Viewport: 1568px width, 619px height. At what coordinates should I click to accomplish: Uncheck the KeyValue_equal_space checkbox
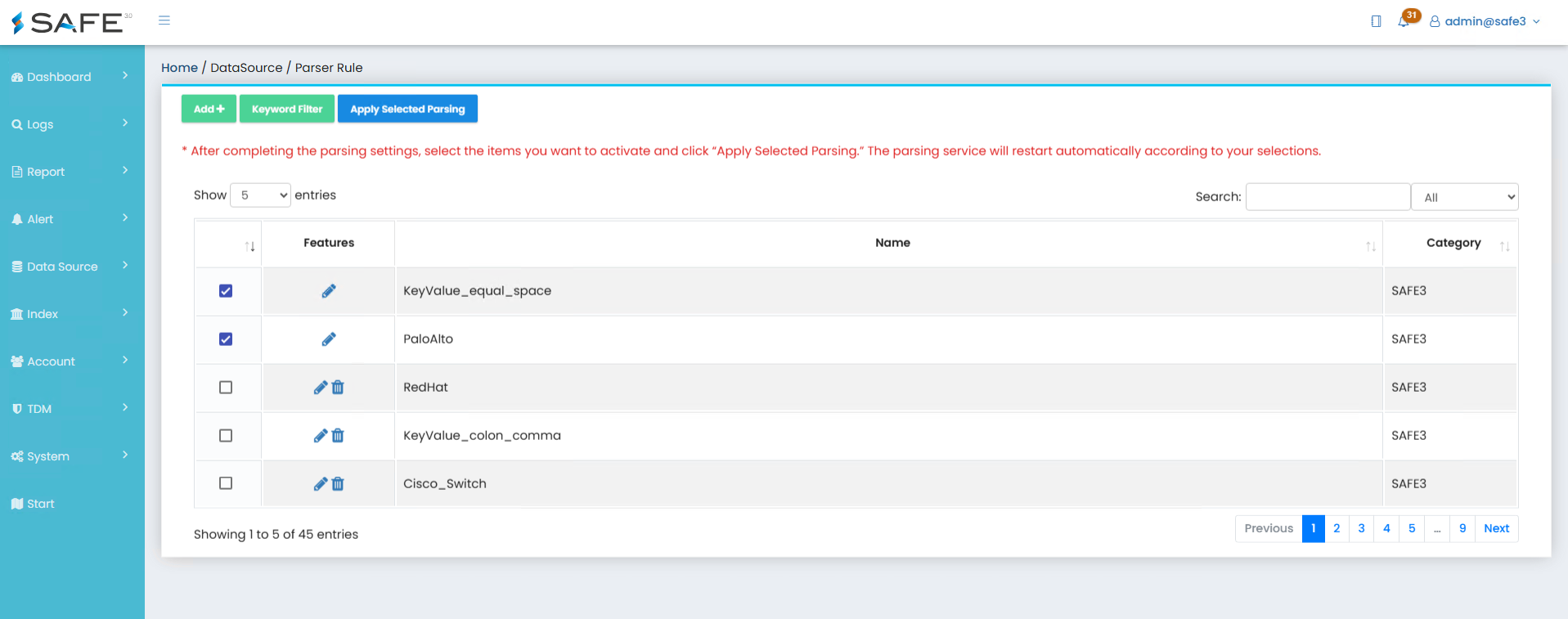pyautogui.click(x=226, y=291)
